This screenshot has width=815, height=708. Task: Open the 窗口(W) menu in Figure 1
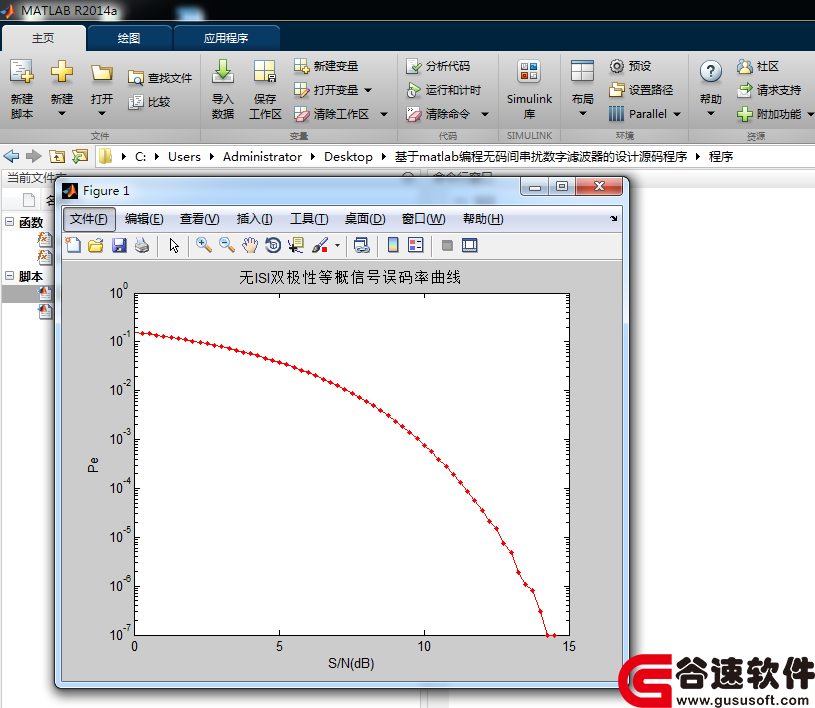424,219
